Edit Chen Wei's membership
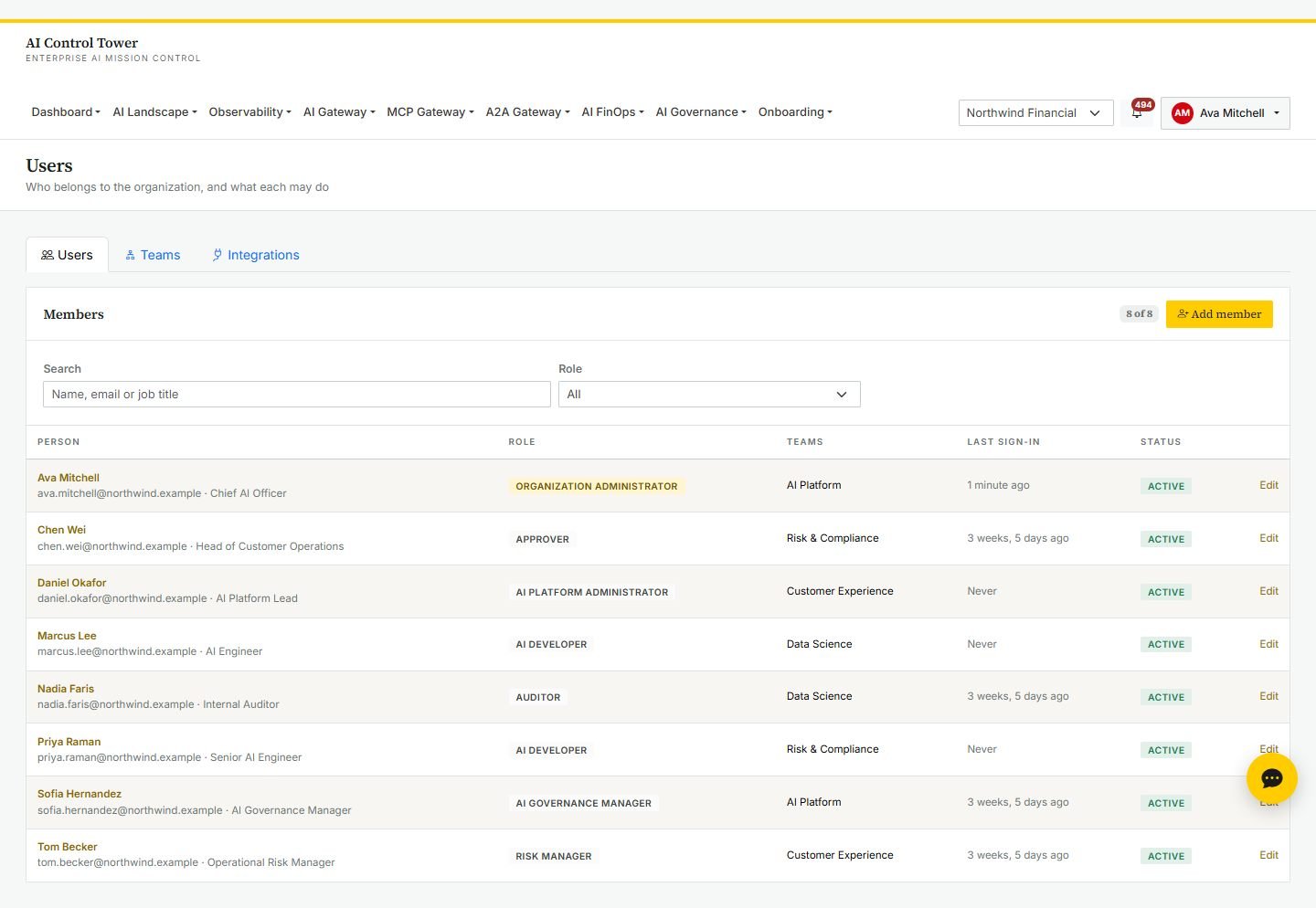The height and width of the screenshot is (908, 1316). (1268, 538)
